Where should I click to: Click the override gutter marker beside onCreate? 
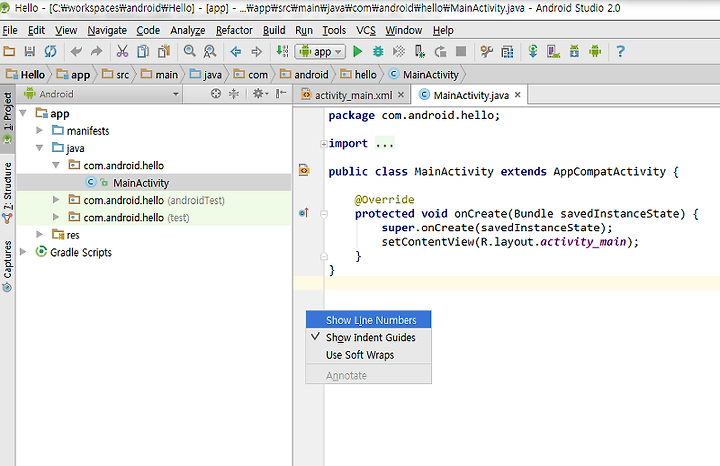tap(304, 213)
